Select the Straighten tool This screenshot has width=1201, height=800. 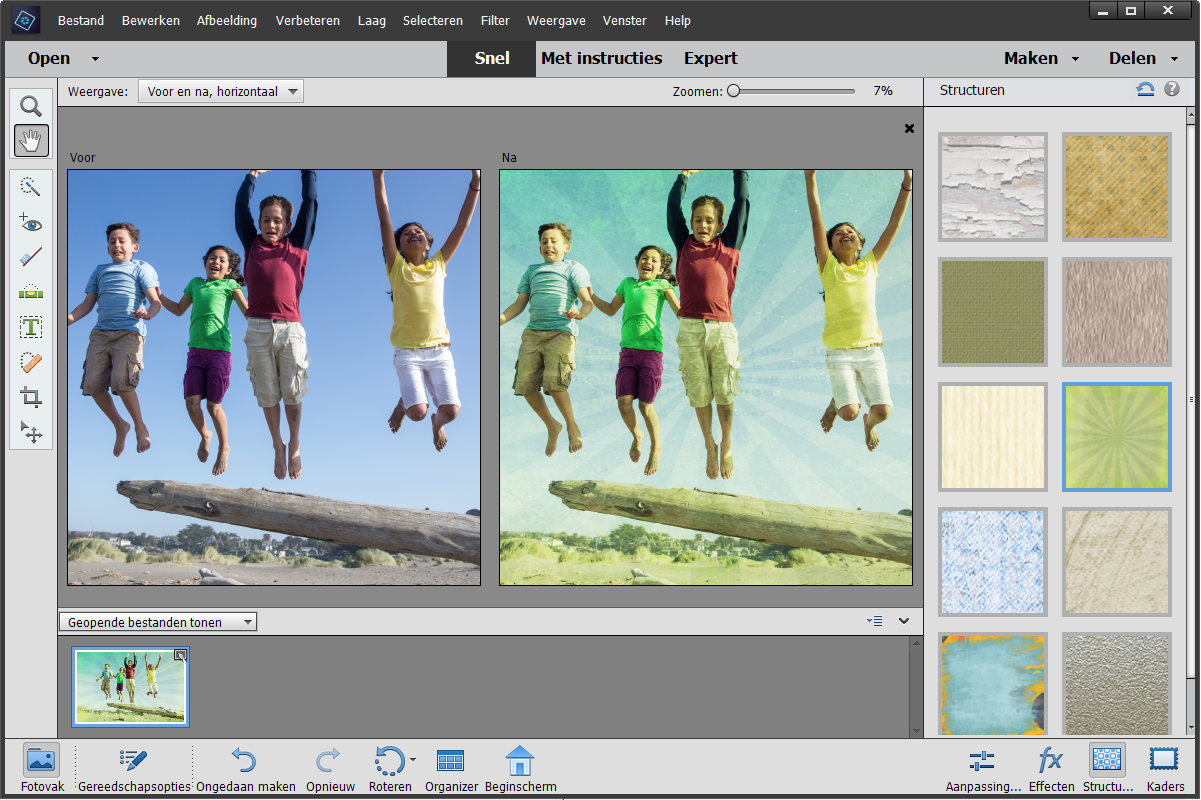pos(31,292)
